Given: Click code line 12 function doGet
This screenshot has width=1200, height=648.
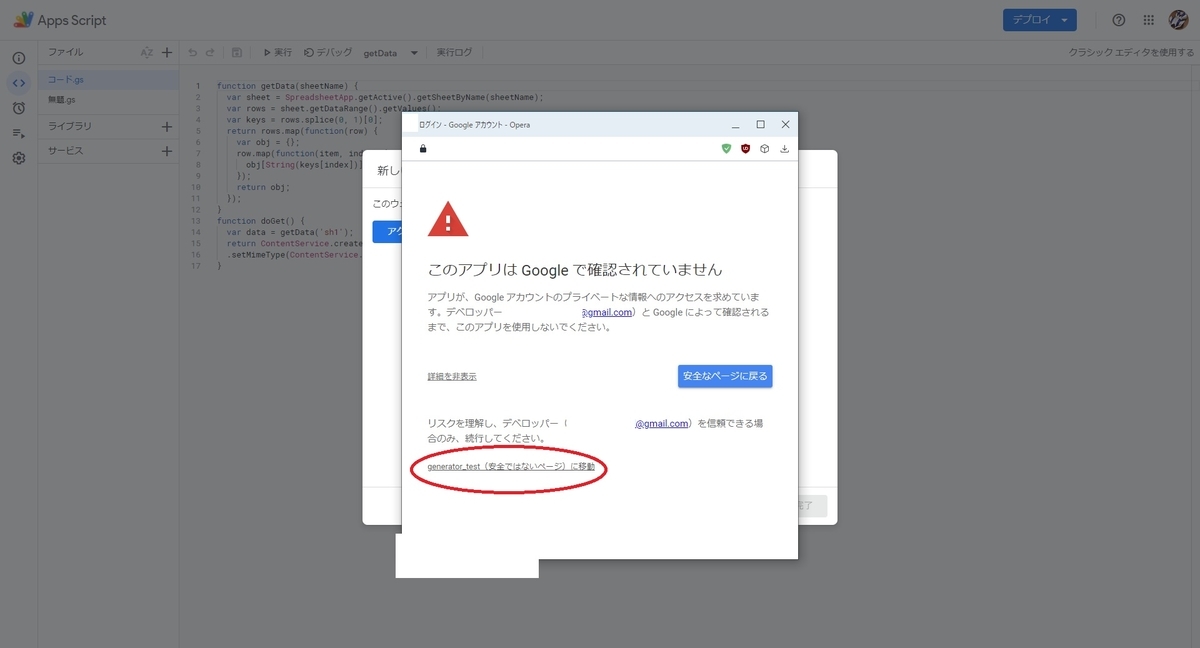Looking at the screenshot, I should coord(261,220).
